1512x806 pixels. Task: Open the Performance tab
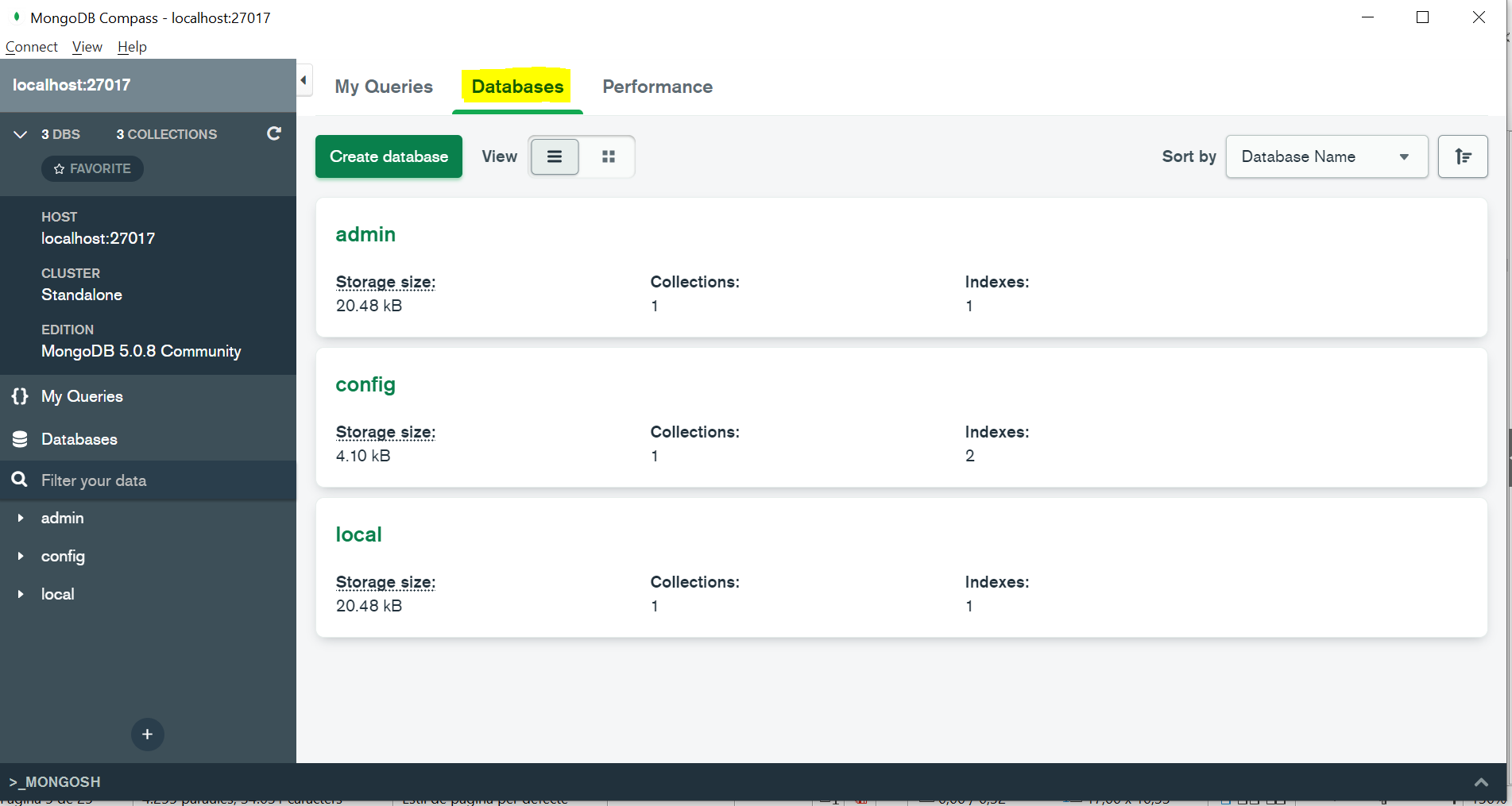pos(657,87)
